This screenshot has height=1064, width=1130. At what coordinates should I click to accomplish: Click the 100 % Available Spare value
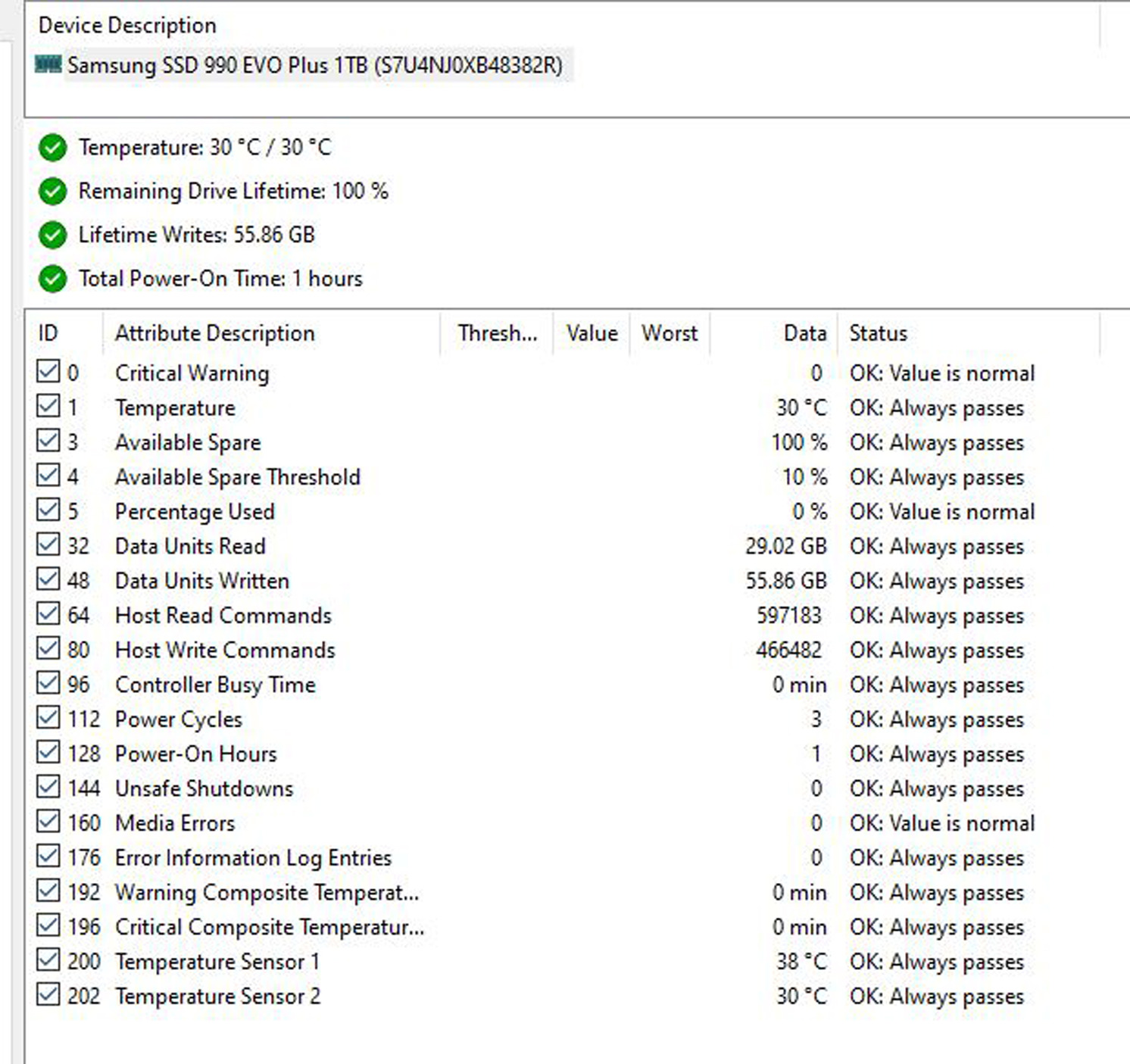[799, 443]
